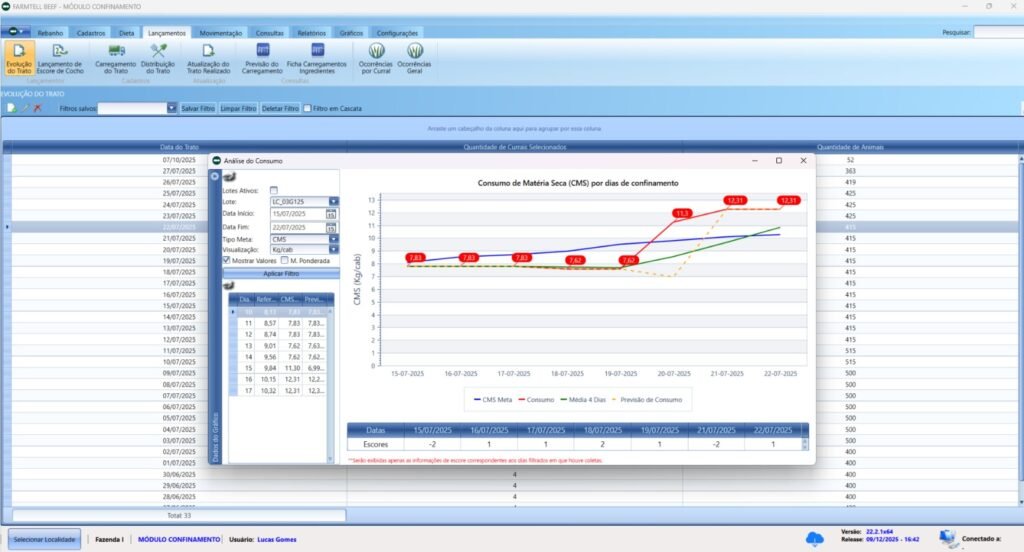The image size is (1024, 552).
Task: Open the Tipo Meta dropdown
Action: coord(333,239)
